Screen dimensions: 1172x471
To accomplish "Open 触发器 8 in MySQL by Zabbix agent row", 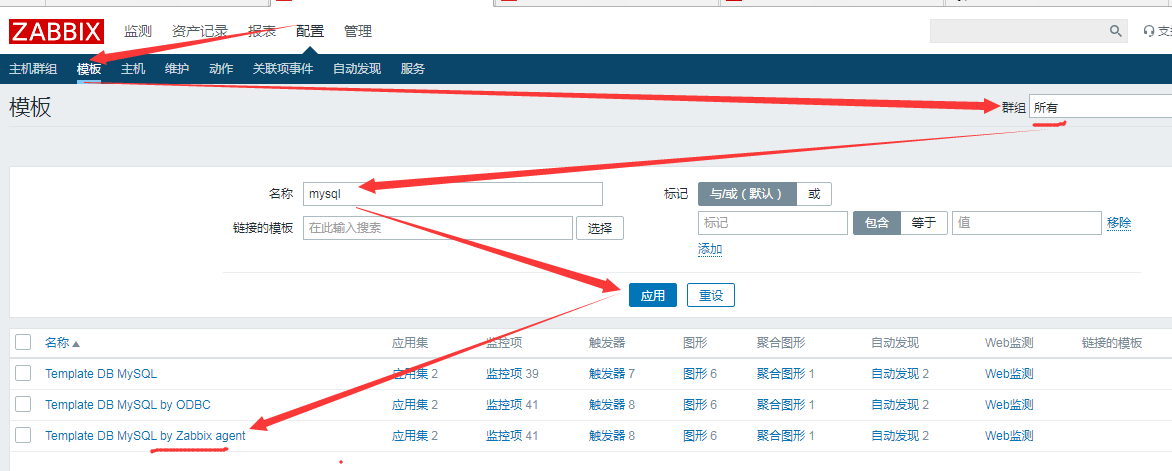I will 607,435.
